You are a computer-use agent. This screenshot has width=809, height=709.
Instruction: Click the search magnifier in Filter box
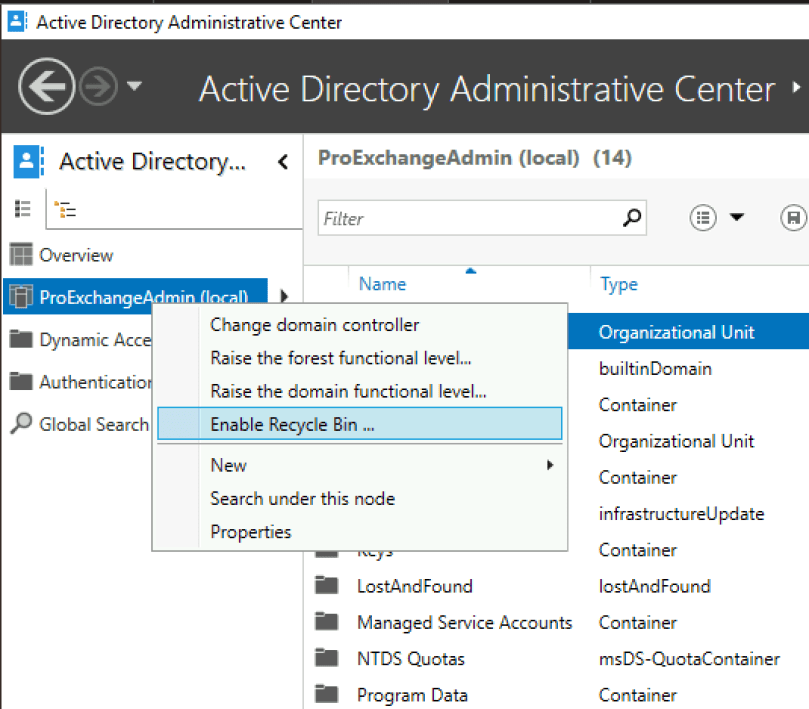click(631, 218)
